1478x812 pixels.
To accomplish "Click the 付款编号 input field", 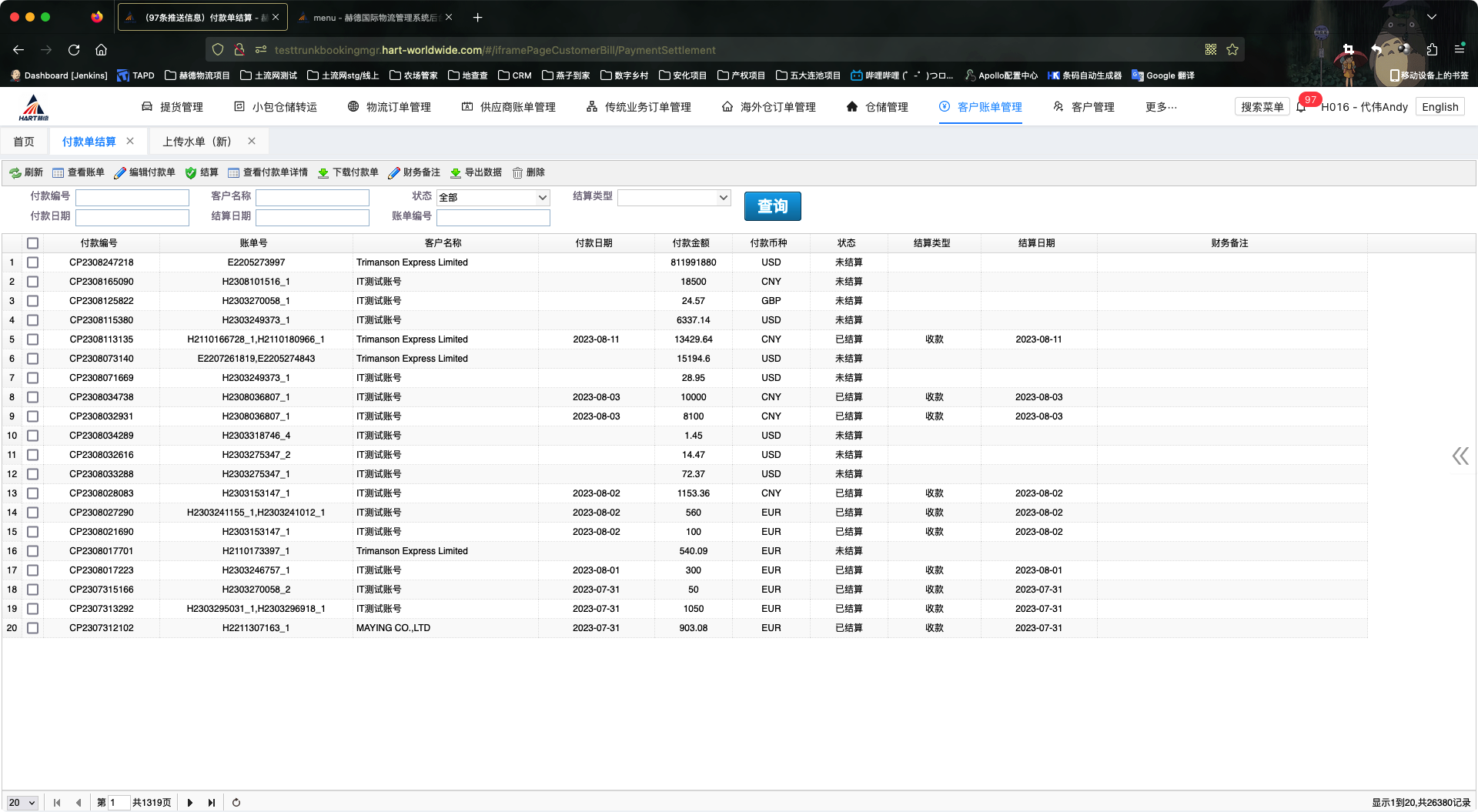I will coord(132,198).
